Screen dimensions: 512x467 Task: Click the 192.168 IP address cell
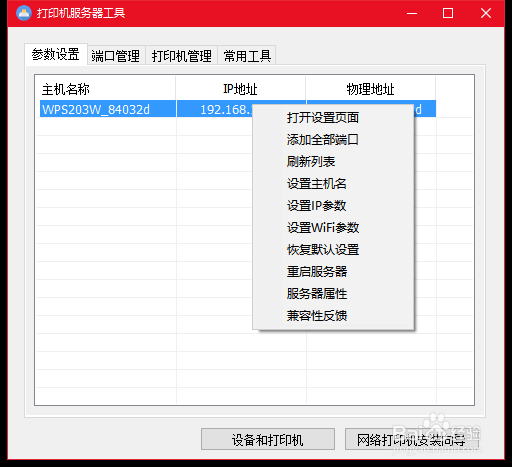pos(215,109)
